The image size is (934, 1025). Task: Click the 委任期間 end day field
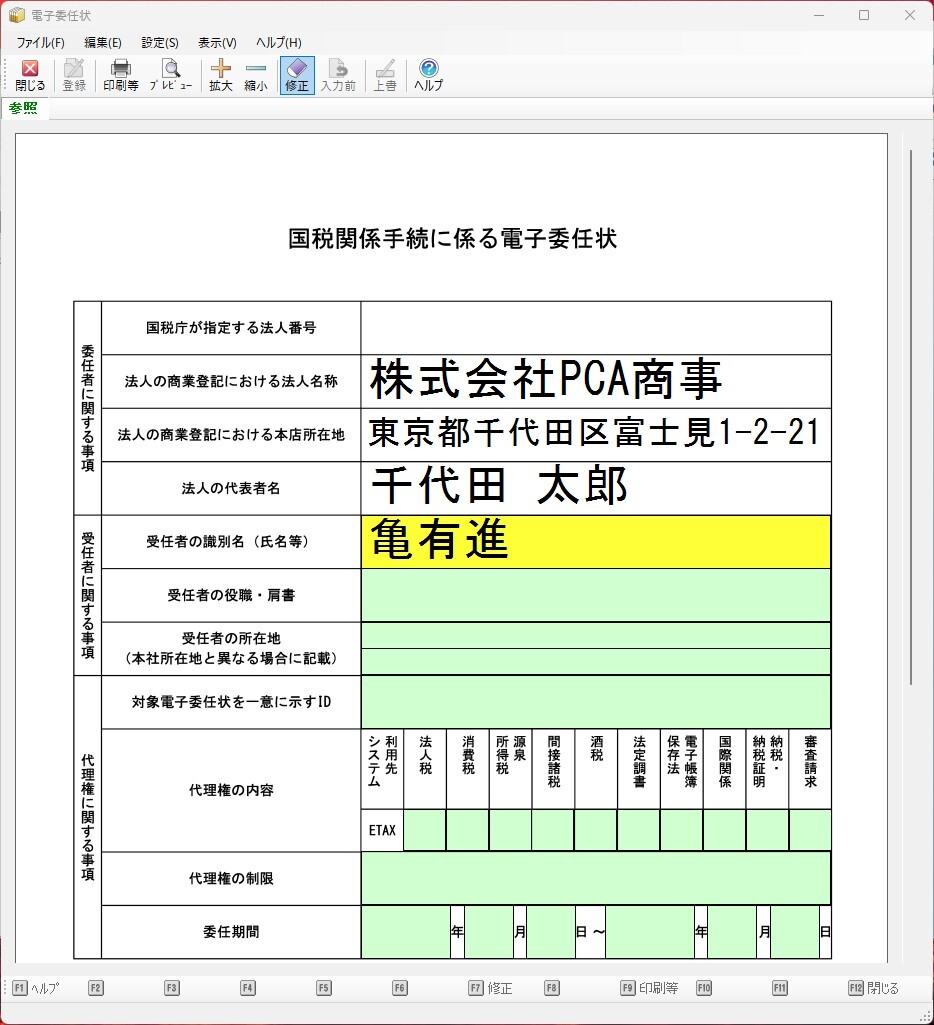pos(795,932)
